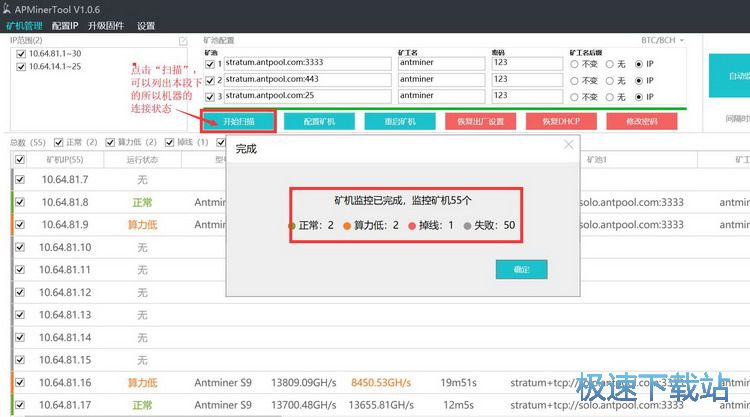The image size is (750, 417).
Task: Click the 开始扫描 button
Action: click(x=239, y=121)
